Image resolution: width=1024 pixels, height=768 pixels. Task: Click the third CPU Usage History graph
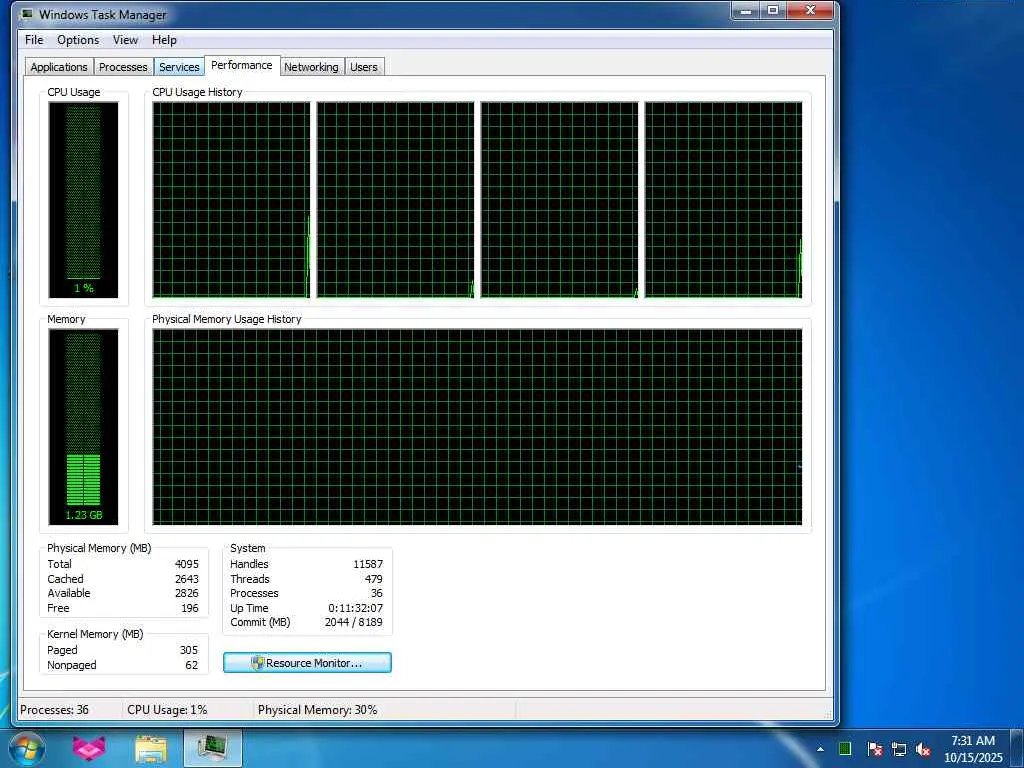559,200
